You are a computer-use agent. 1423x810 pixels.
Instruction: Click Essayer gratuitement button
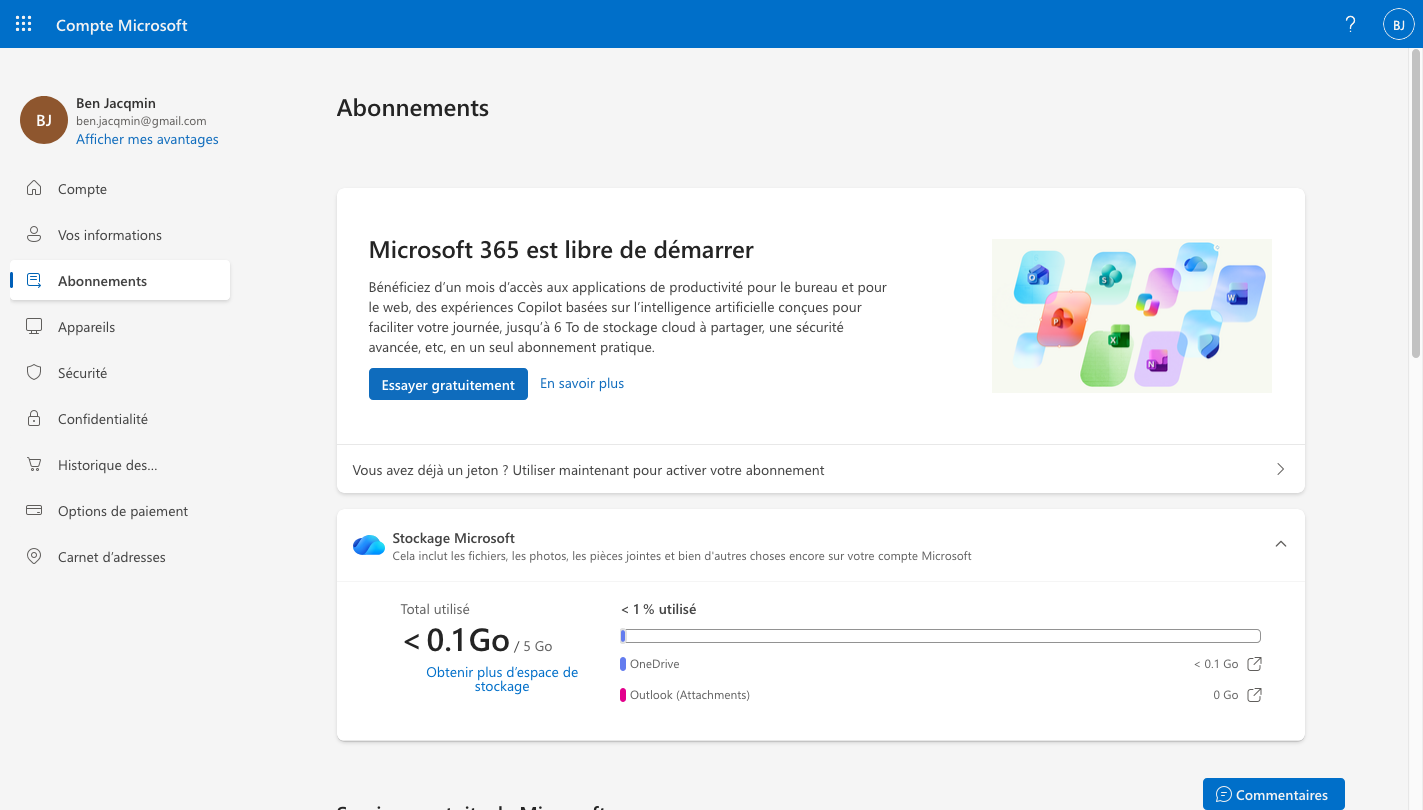click(x=448, y=385)
